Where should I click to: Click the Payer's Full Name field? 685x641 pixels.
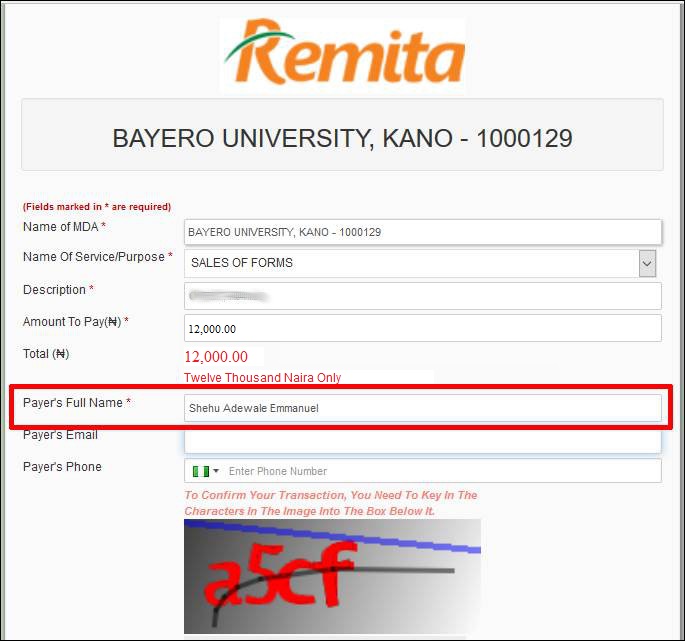[422, 408]
